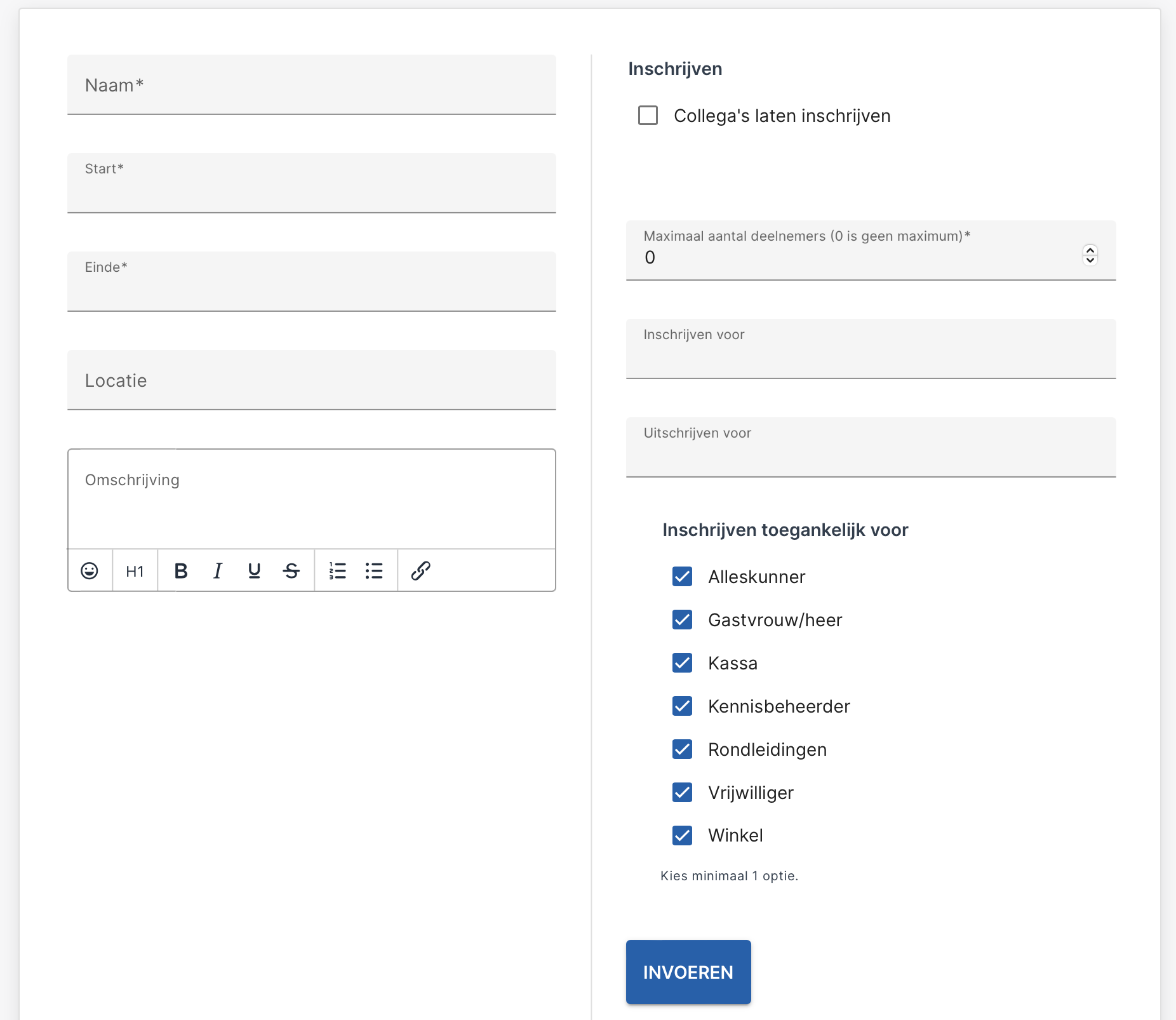Toggle bold formatting in Omschrijving editor
Image resolution: width=1176 pixels, height=1020 pixels.
click(181, 571)
